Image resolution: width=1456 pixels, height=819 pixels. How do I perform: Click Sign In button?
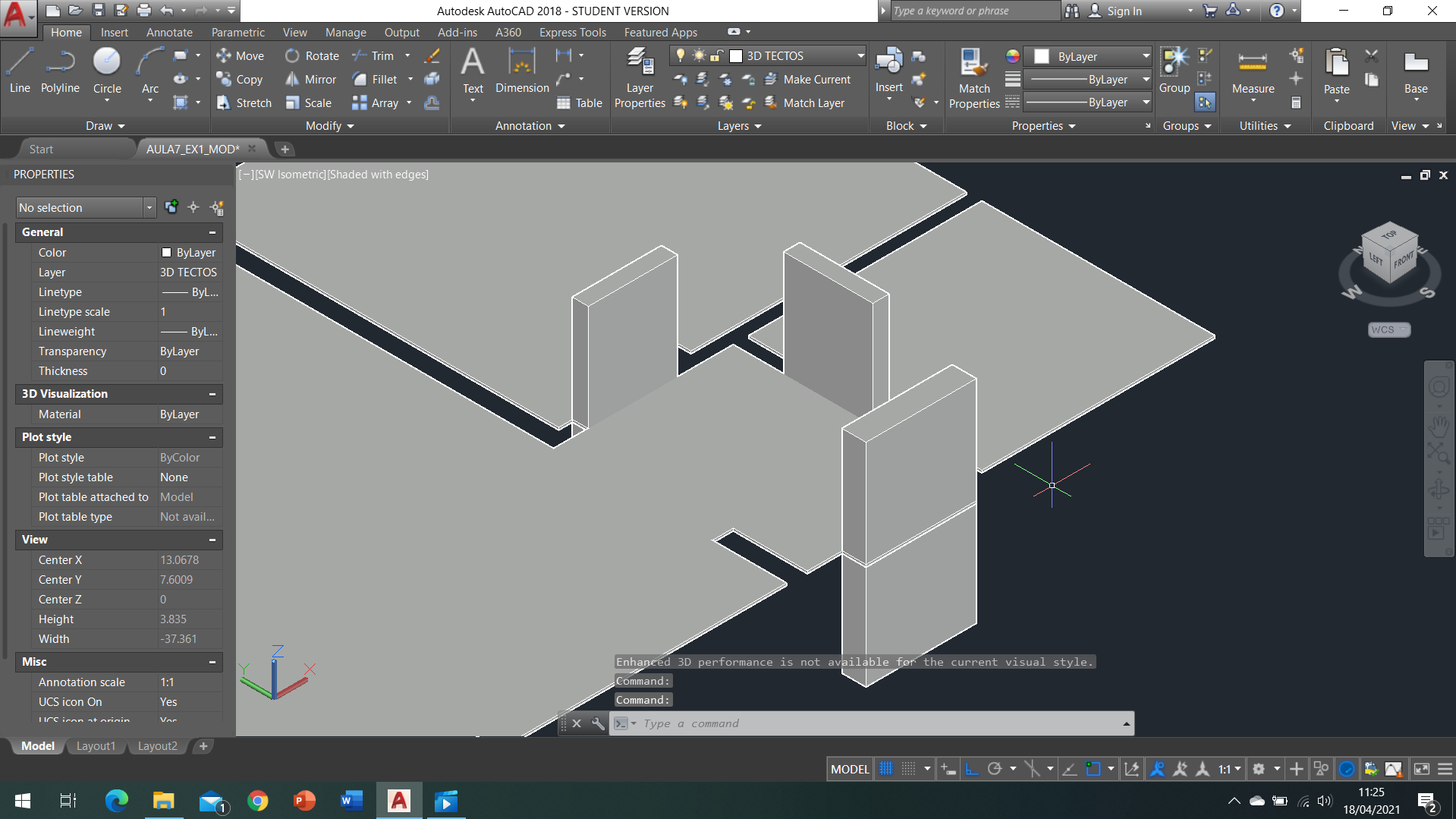[1123, 11]
